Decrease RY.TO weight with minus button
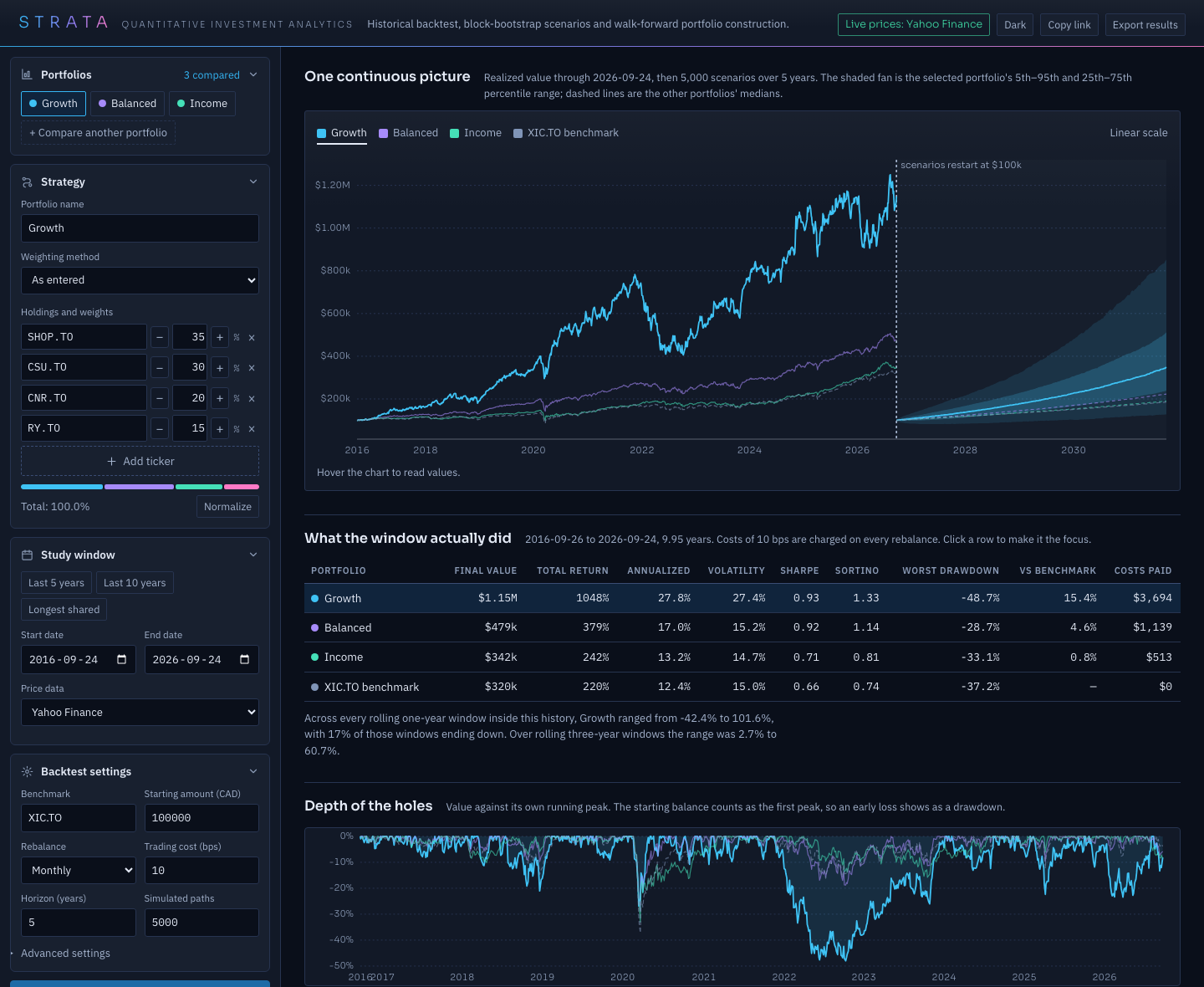This screenshot has width=1204, height=987. 160,428
